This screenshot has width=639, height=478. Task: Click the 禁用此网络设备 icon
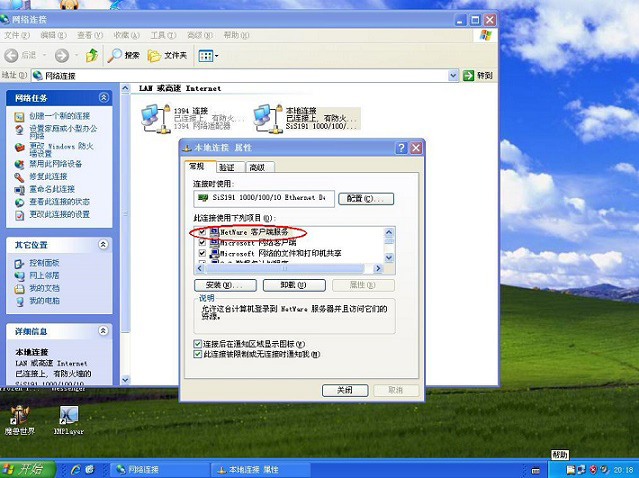click(19, 164)
